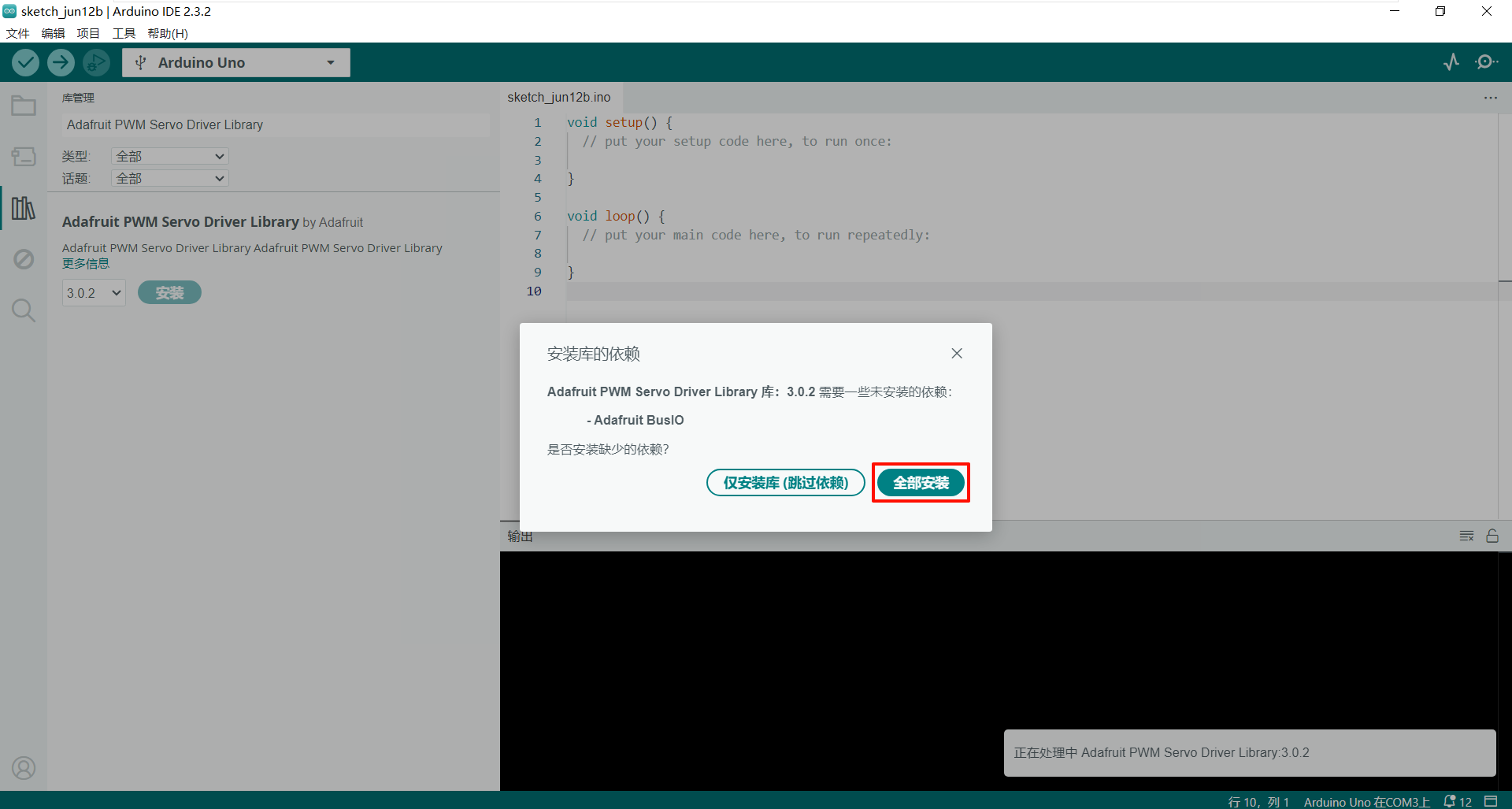Open the 帮助(H) menu
Image resolution: width=1512 pixels, height=809 pixels.
pyautogui.click(x=168, y=33)
